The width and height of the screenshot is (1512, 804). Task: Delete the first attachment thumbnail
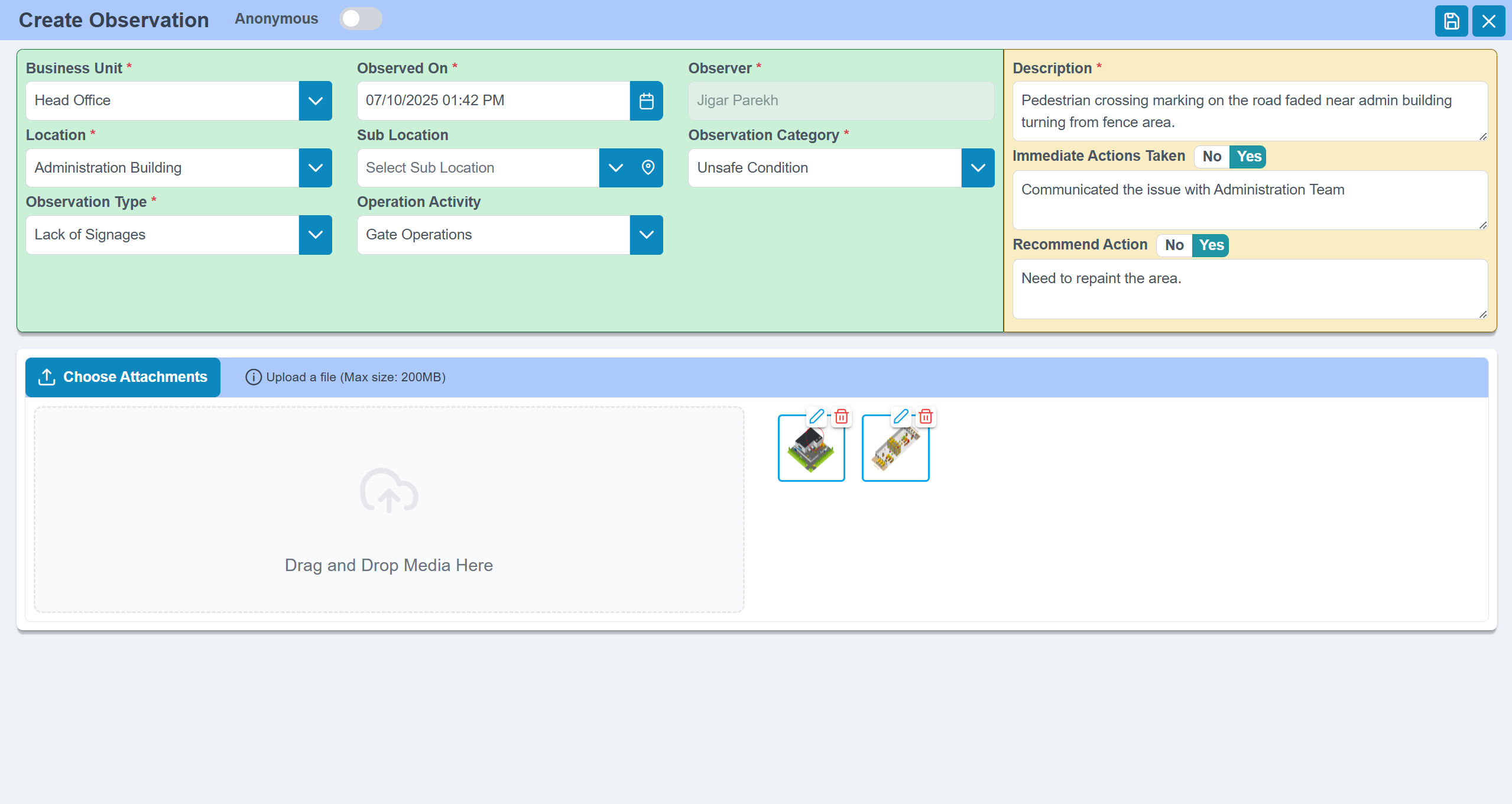click(842, 417)
